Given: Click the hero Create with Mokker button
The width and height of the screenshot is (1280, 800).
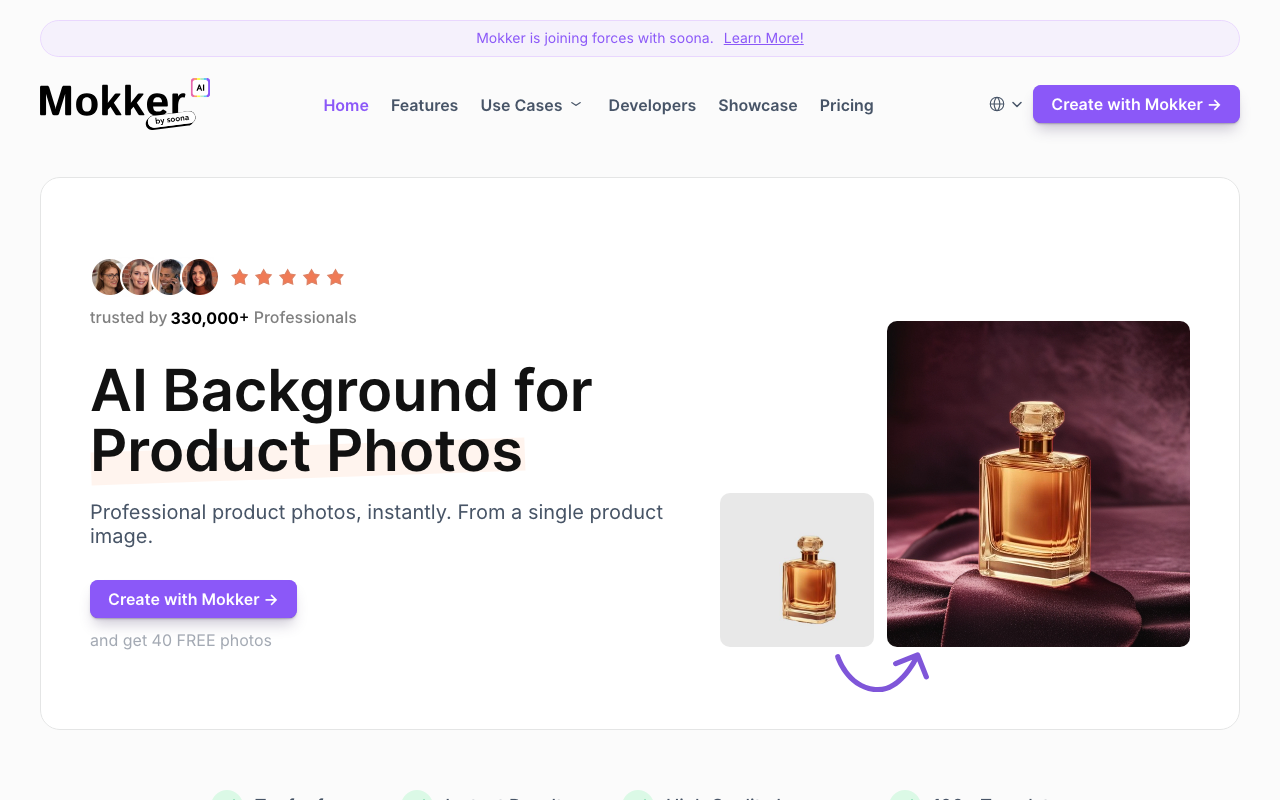Looking at the screenshot, I should tap(193, 599).
